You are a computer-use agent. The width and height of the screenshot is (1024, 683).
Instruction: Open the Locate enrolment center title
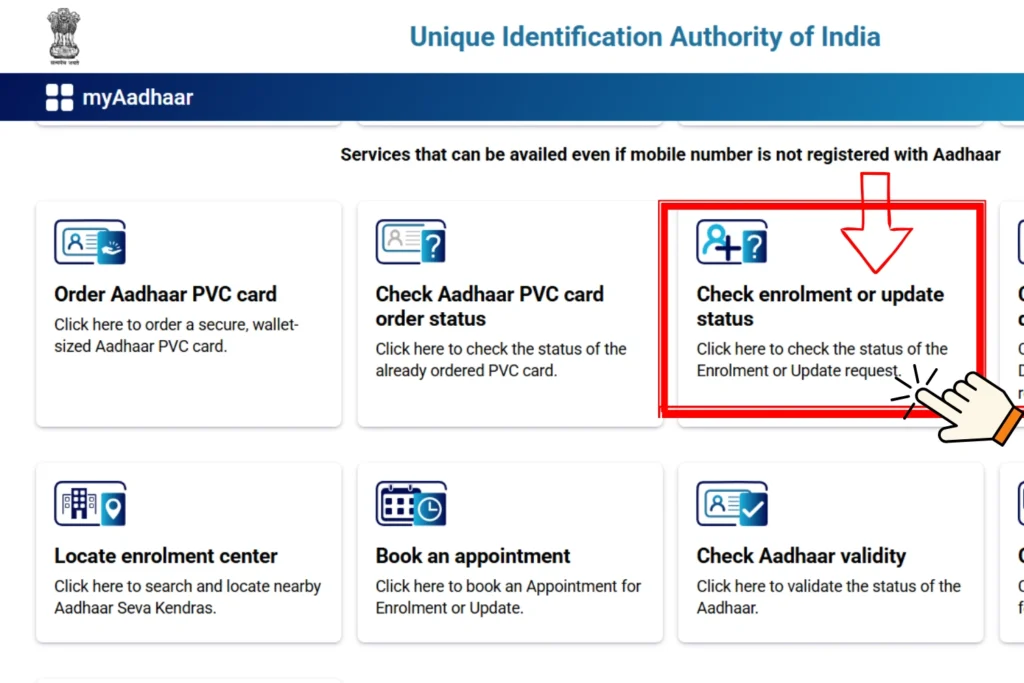tap(166, 556)
